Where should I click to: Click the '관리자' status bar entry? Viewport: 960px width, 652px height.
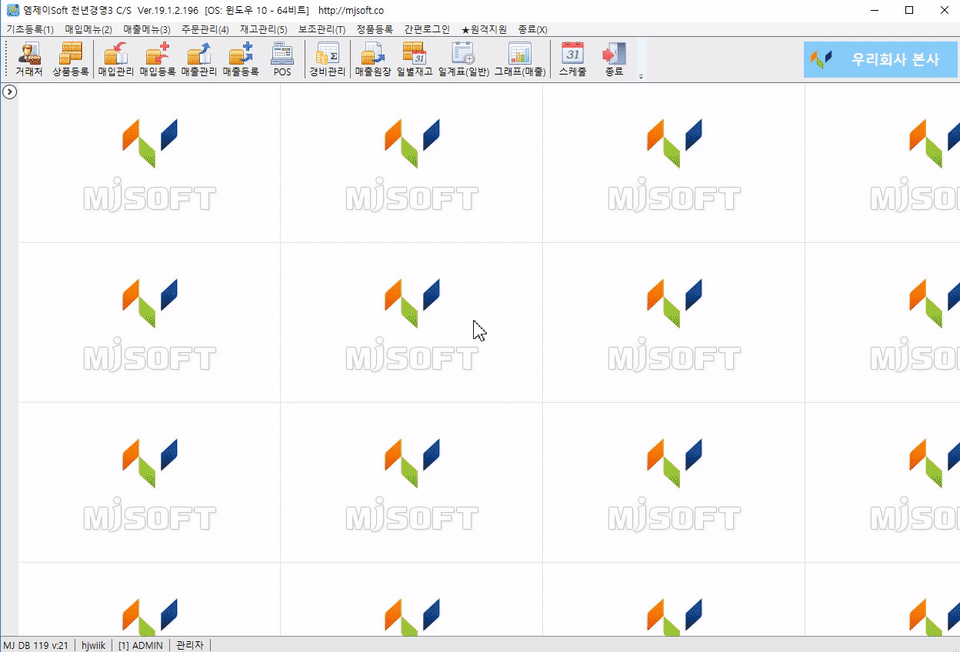coord(190,645)
